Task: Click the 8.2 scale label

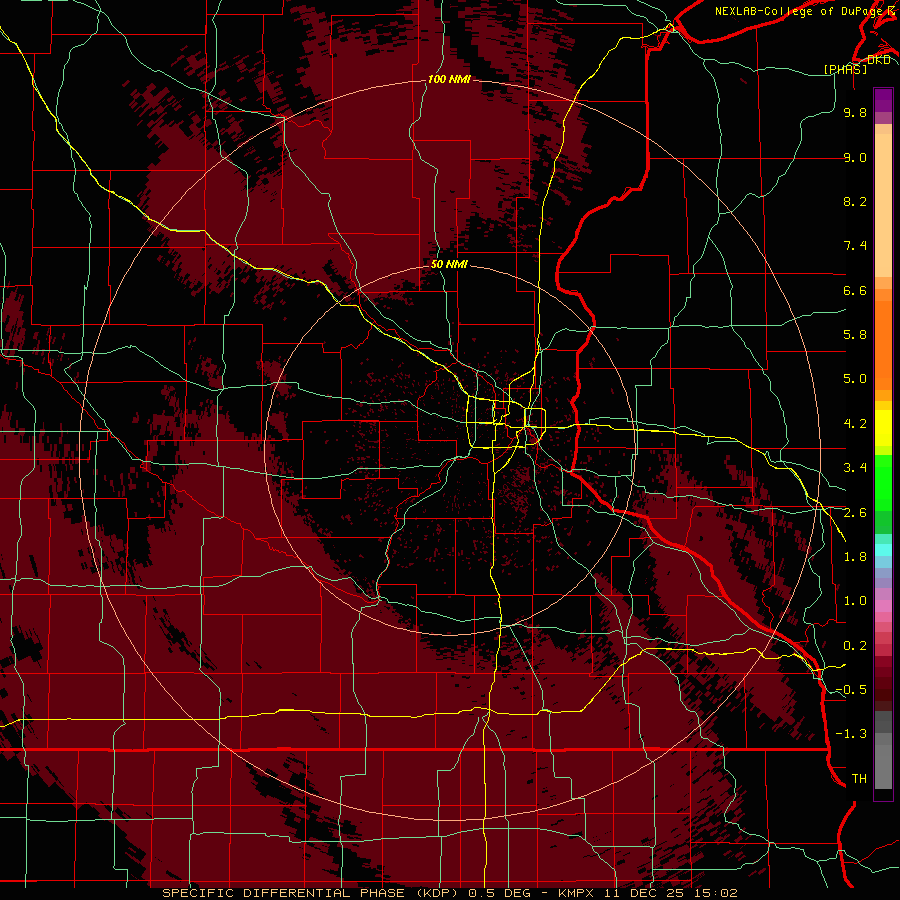Action: (x=855, y=201)
